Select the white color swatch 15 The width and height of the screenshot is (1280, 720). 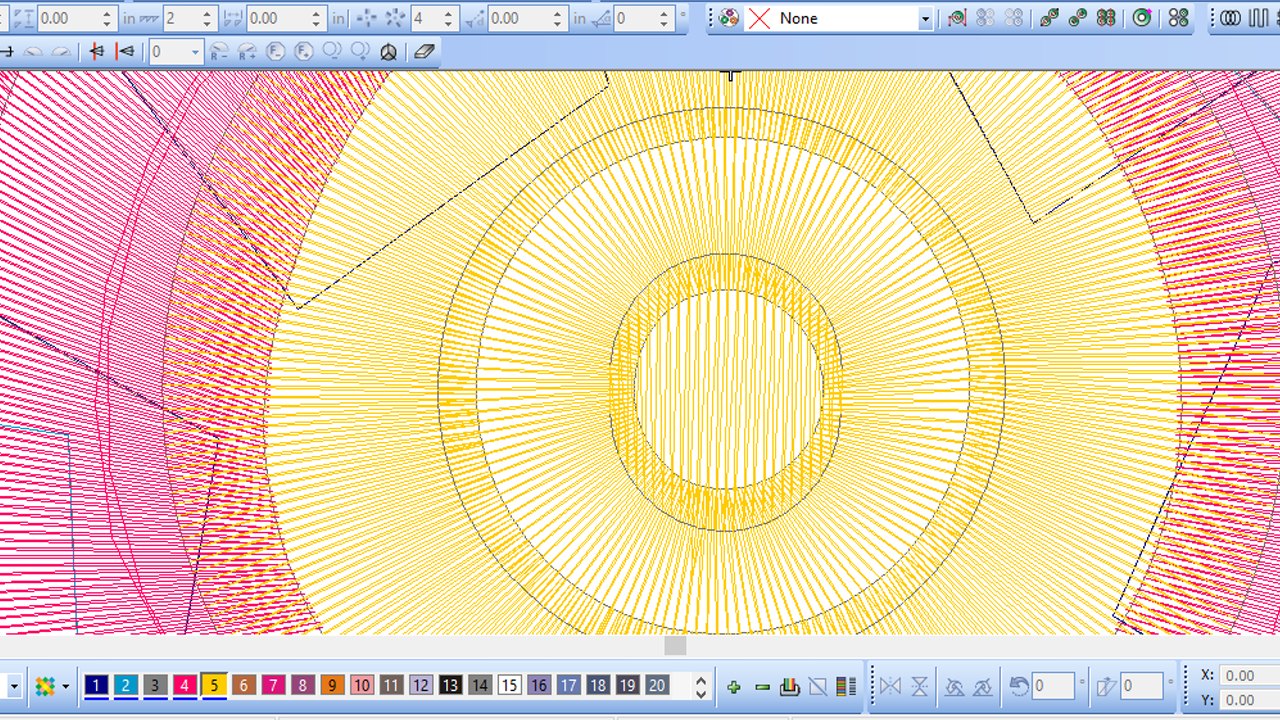pos(510,685)
